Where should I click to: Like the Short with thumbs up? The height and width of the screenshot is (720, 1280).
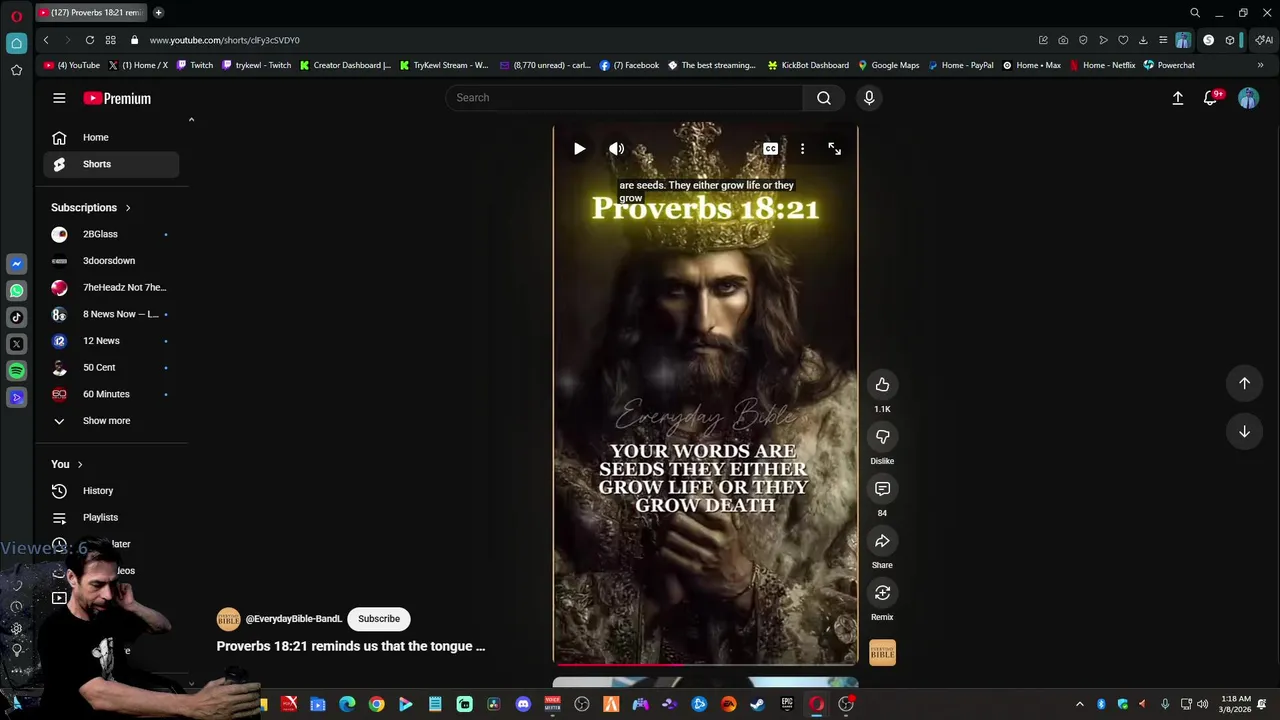(x=882, y=385)
